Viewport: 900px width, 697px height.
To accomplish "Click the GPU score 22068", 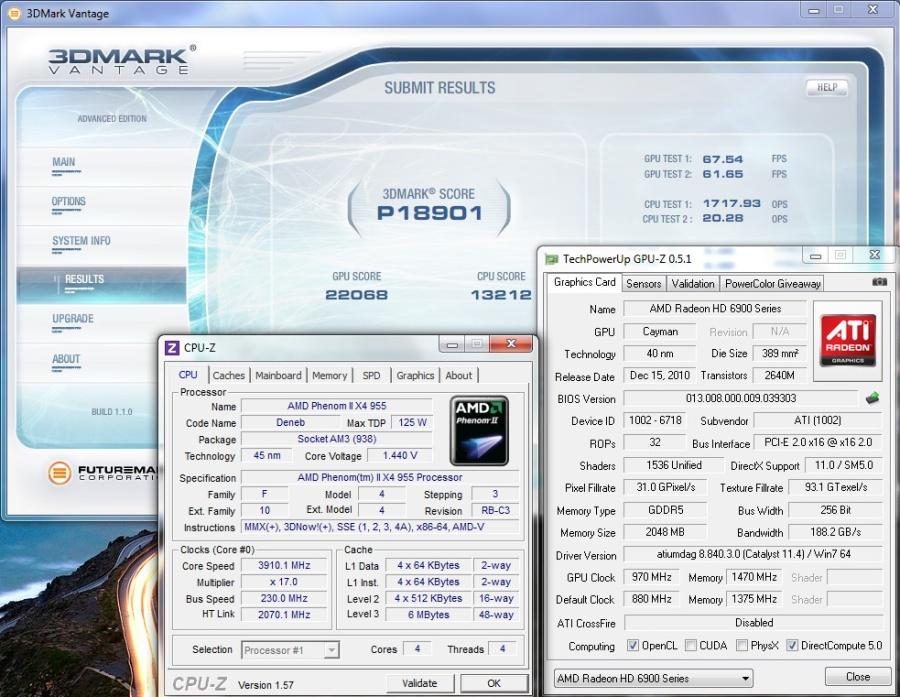I will [356, 295].
